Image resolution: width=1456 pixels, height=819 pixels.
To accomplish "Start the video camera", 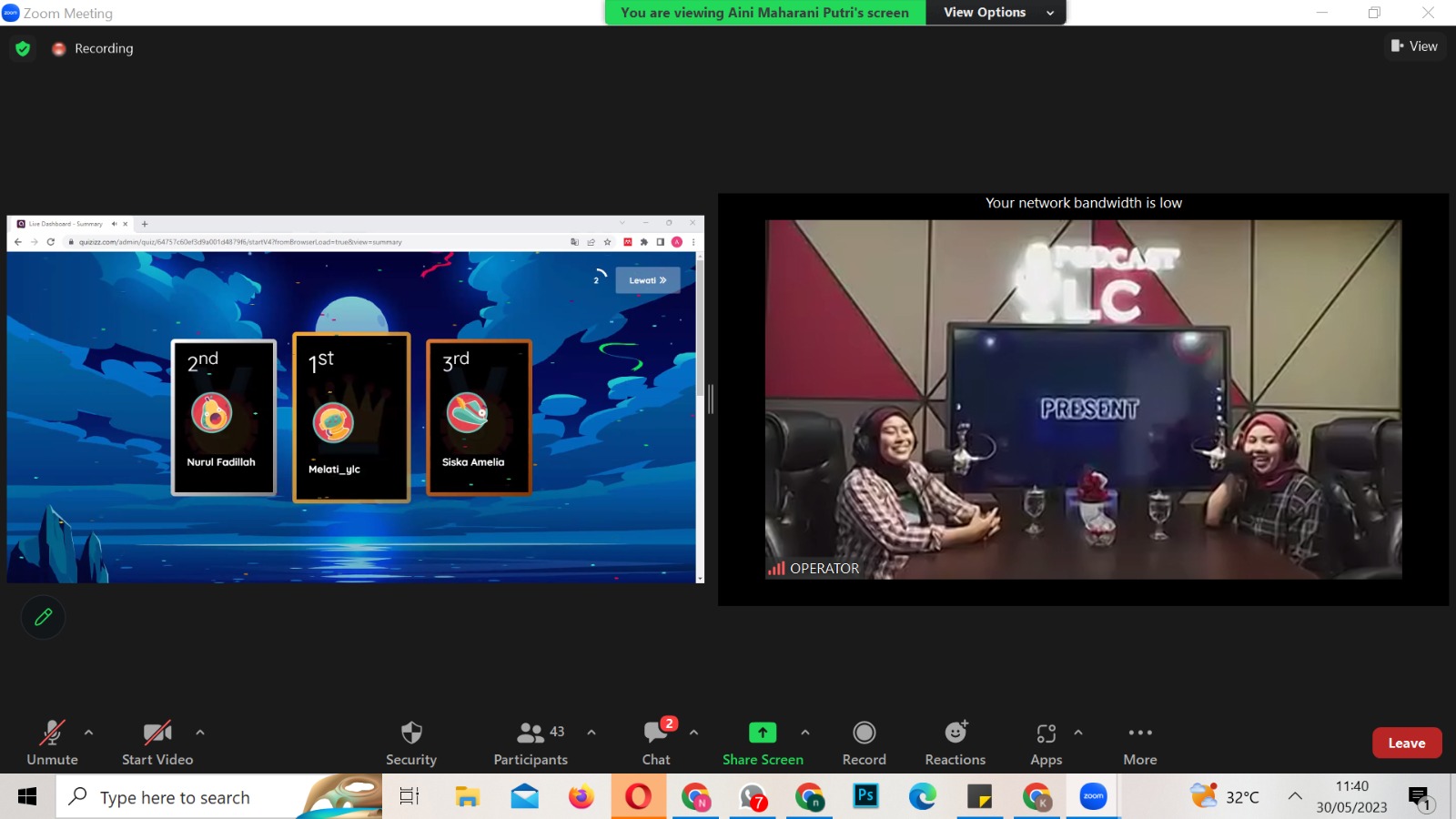I will pos(157,733).
